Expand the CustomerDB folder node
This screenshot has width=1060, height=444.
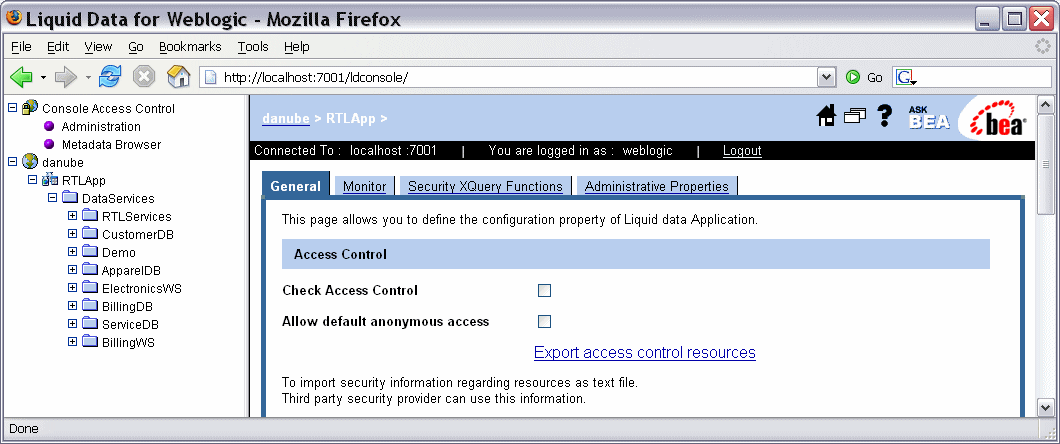[73, 234]
